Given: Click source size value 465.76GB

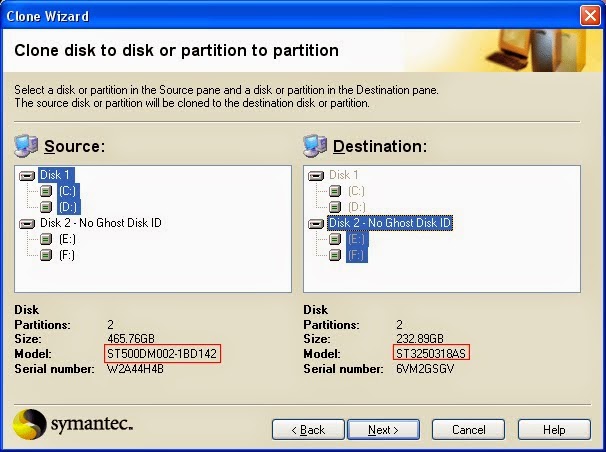Looking at the screenshot, I should click(x=131, y=339).
